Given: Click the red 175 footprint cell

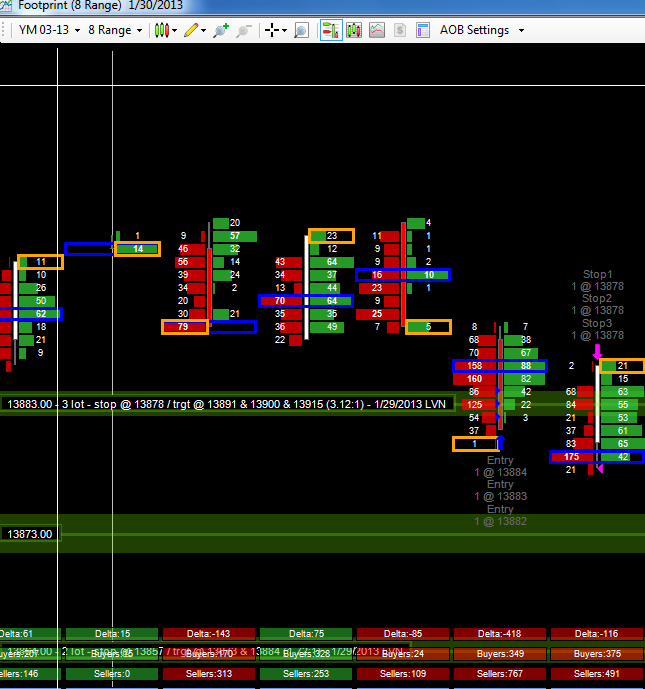Looking at the screenshot, I should (572, 457).
